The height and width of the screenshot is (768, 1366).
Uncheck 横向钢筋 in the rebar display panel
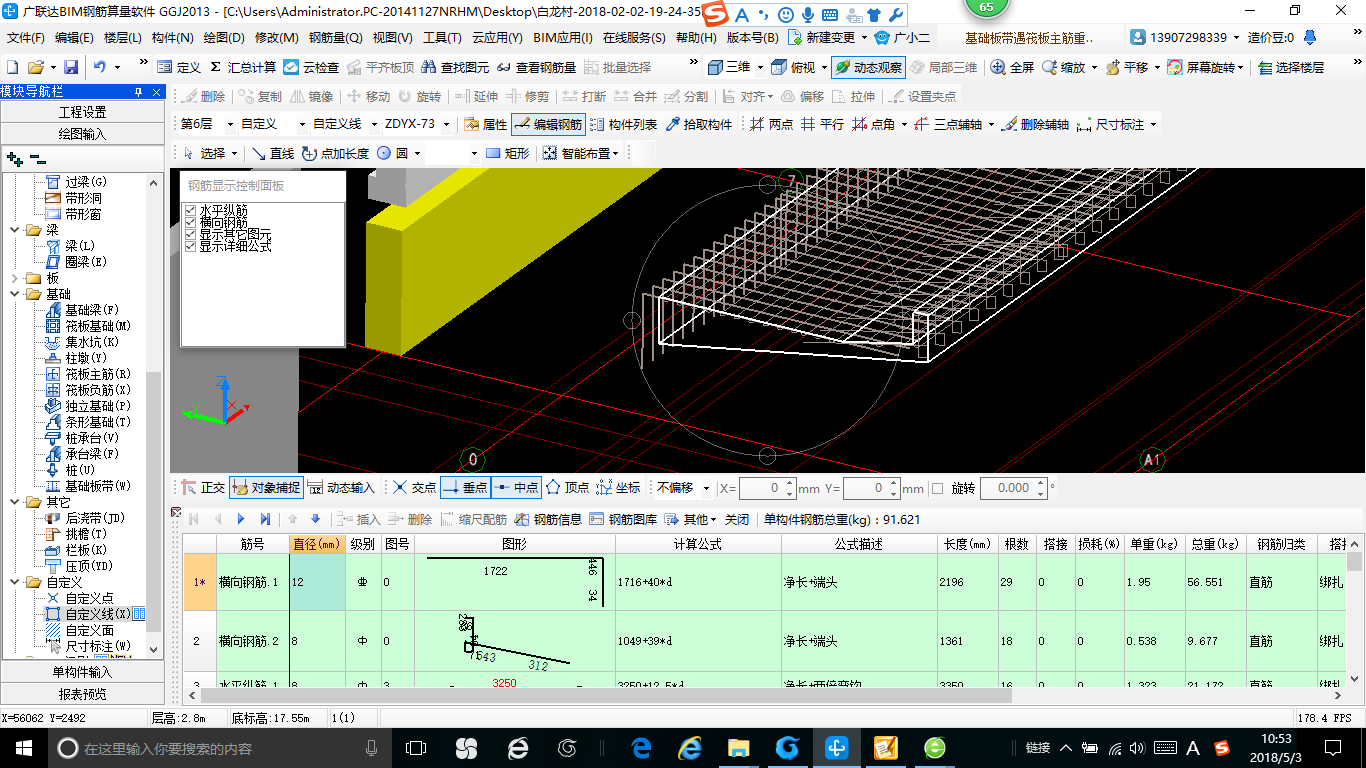point(190,222)
